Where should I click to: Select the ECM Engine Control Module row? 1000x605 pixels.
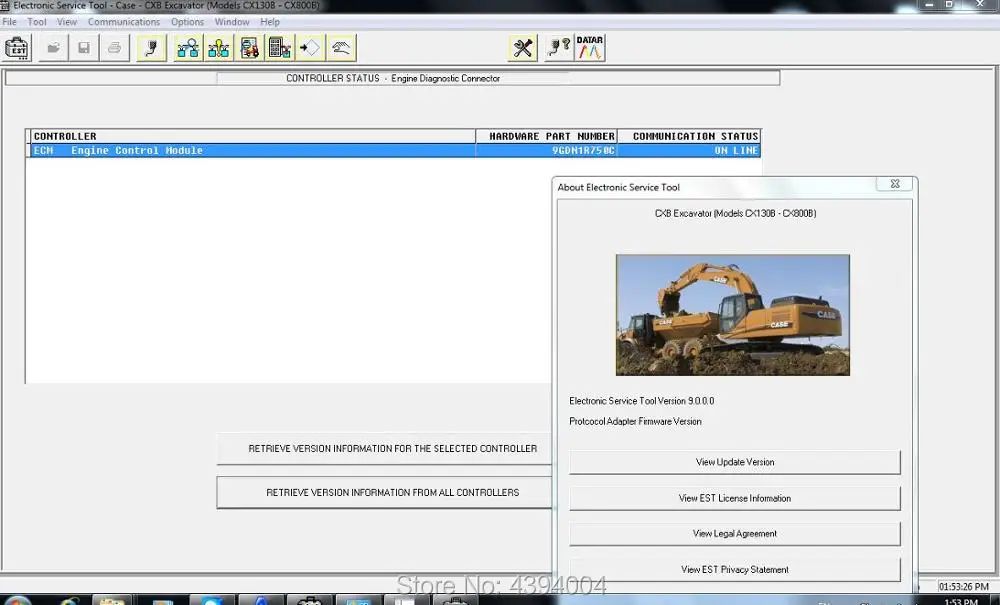[x=395, y=150]
